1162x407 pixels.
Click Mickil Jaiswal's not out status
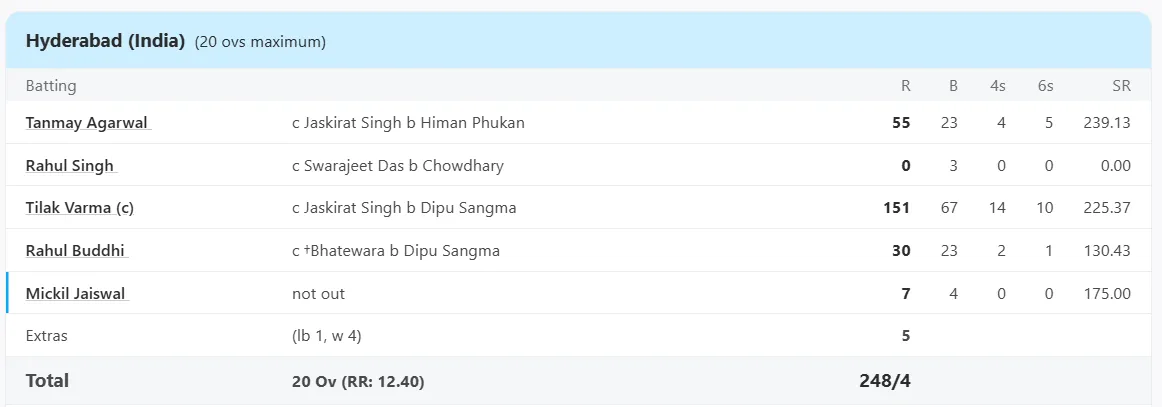[319, 294]
